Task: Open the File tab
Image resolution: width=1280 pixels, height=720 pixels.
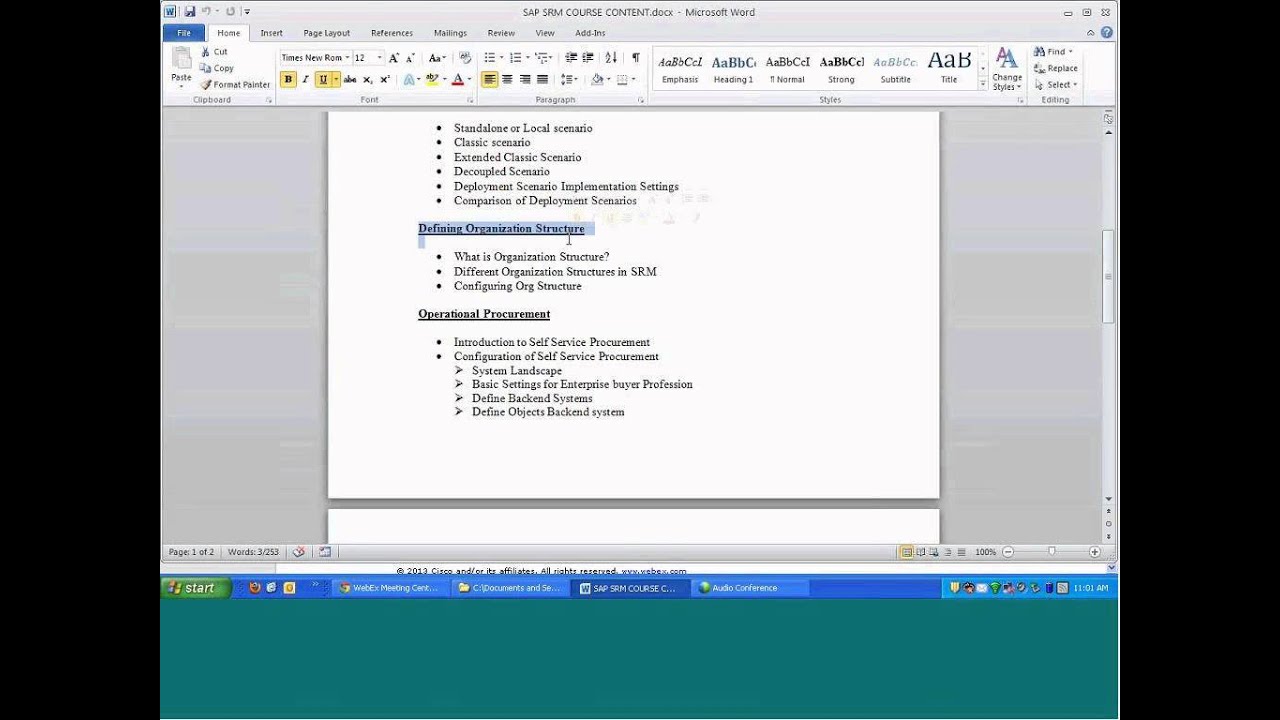Action: point(184,33)
